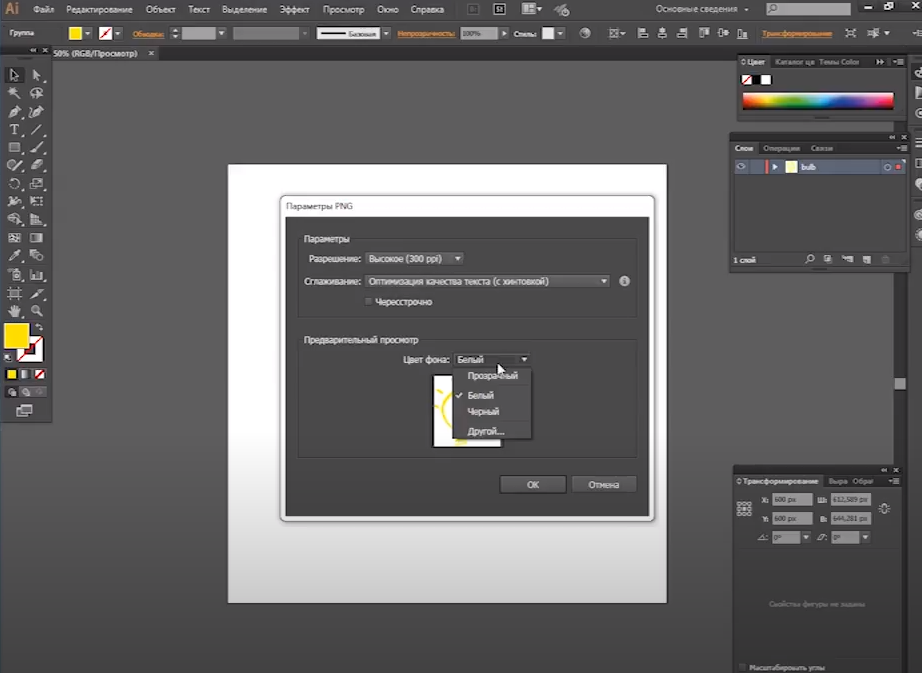Click the X position input field
Viewport: 922px width, 673px height.
(x=791, y=499)
